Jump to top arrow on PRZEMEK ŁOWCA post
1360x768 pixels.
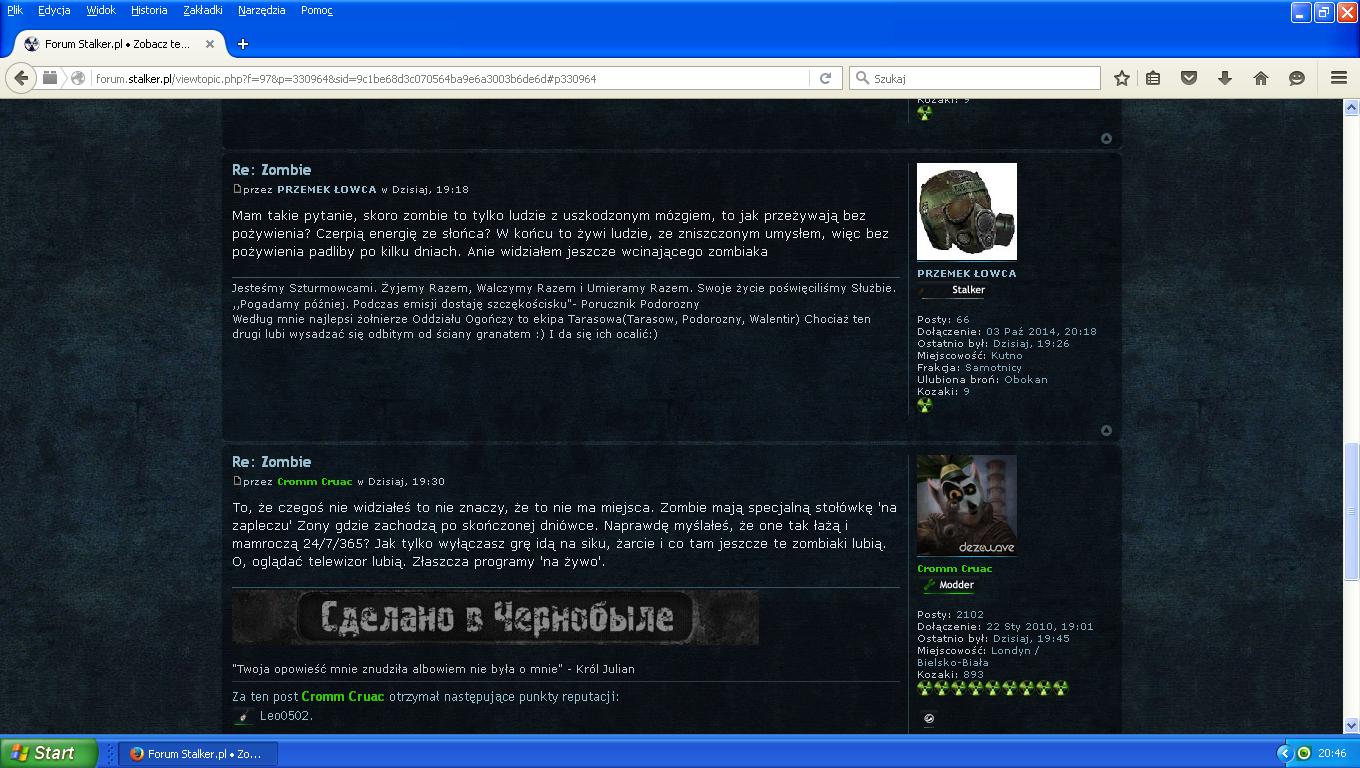coord(1106,430)
